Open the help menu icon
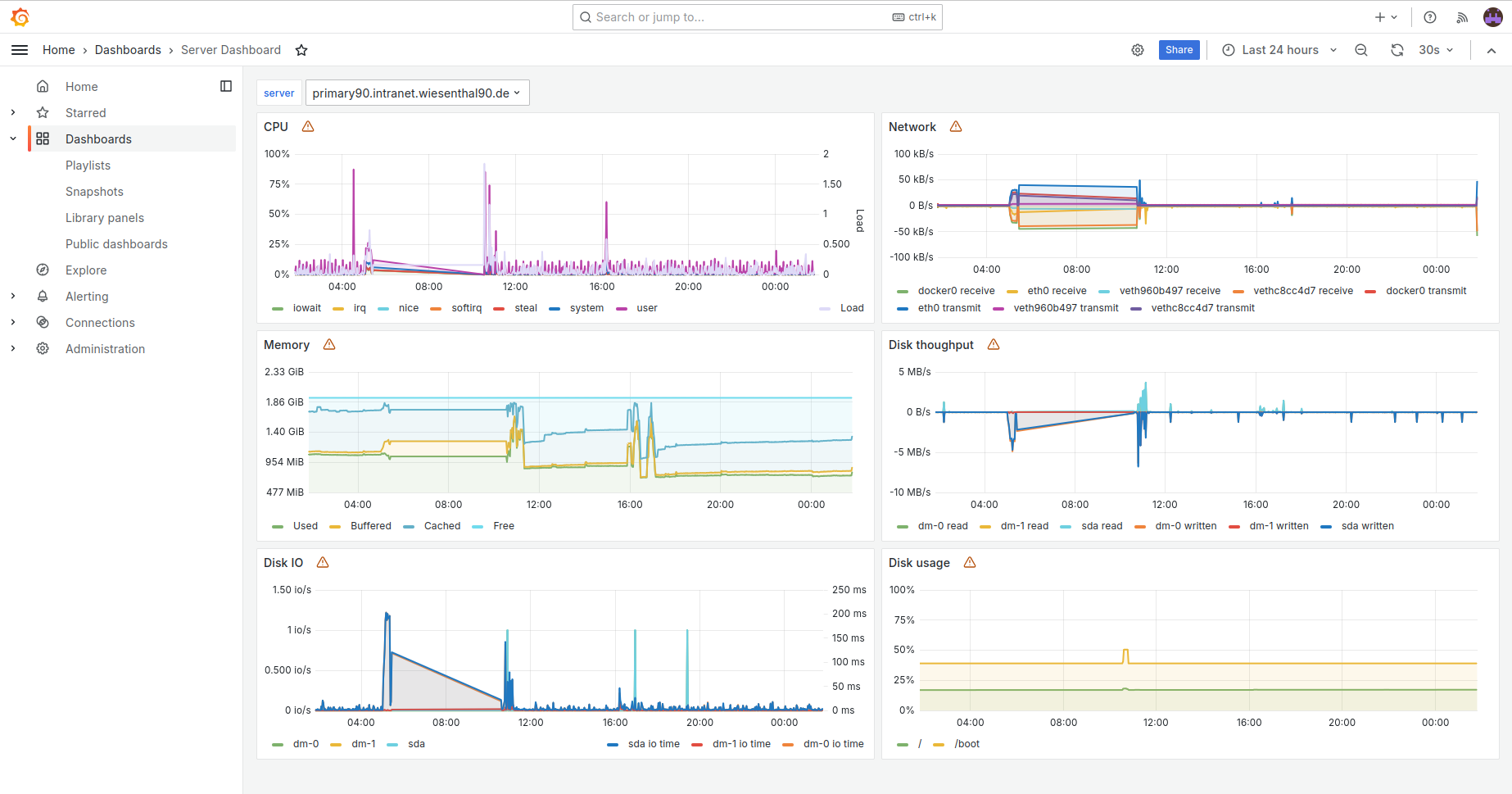1512x794 pixels. pos(1430,17)
